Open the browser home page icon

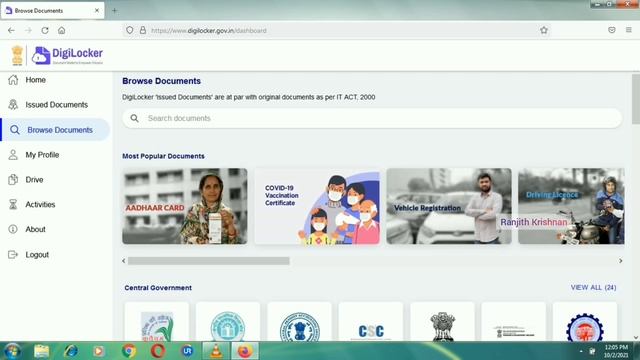[62, 30]
